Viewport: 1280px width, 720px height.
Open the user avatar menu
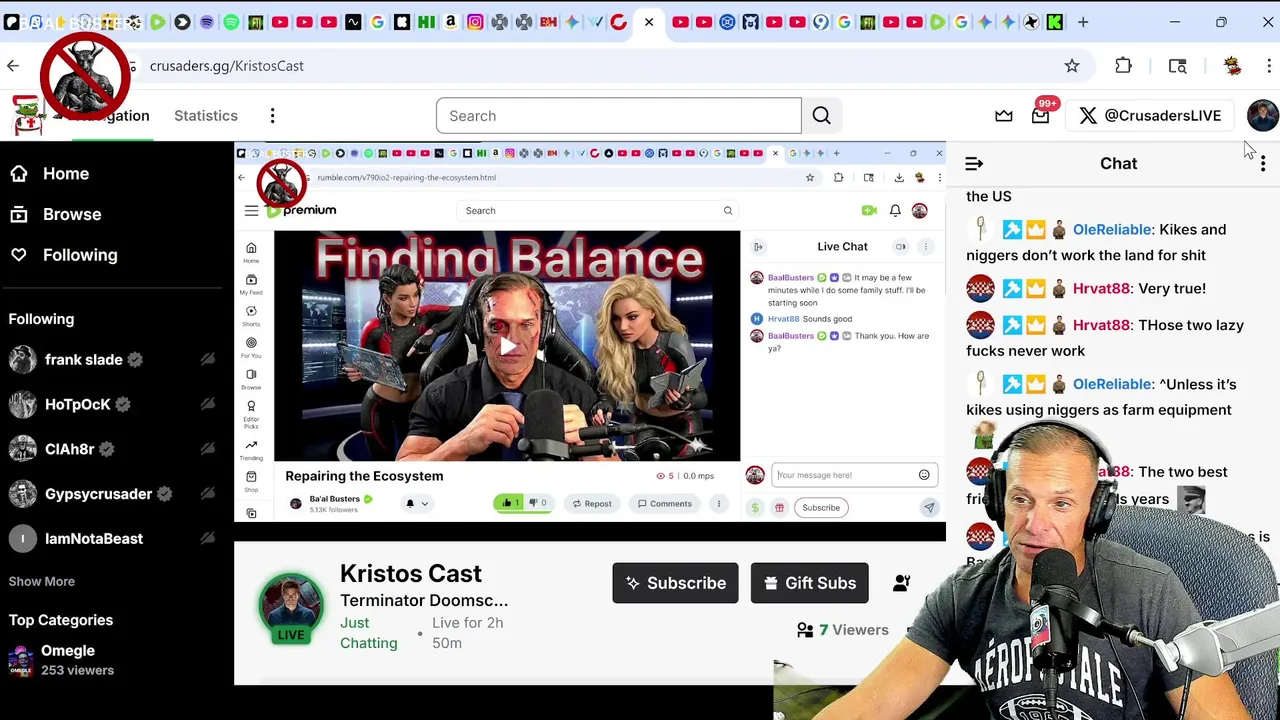tap(1262, 115)
